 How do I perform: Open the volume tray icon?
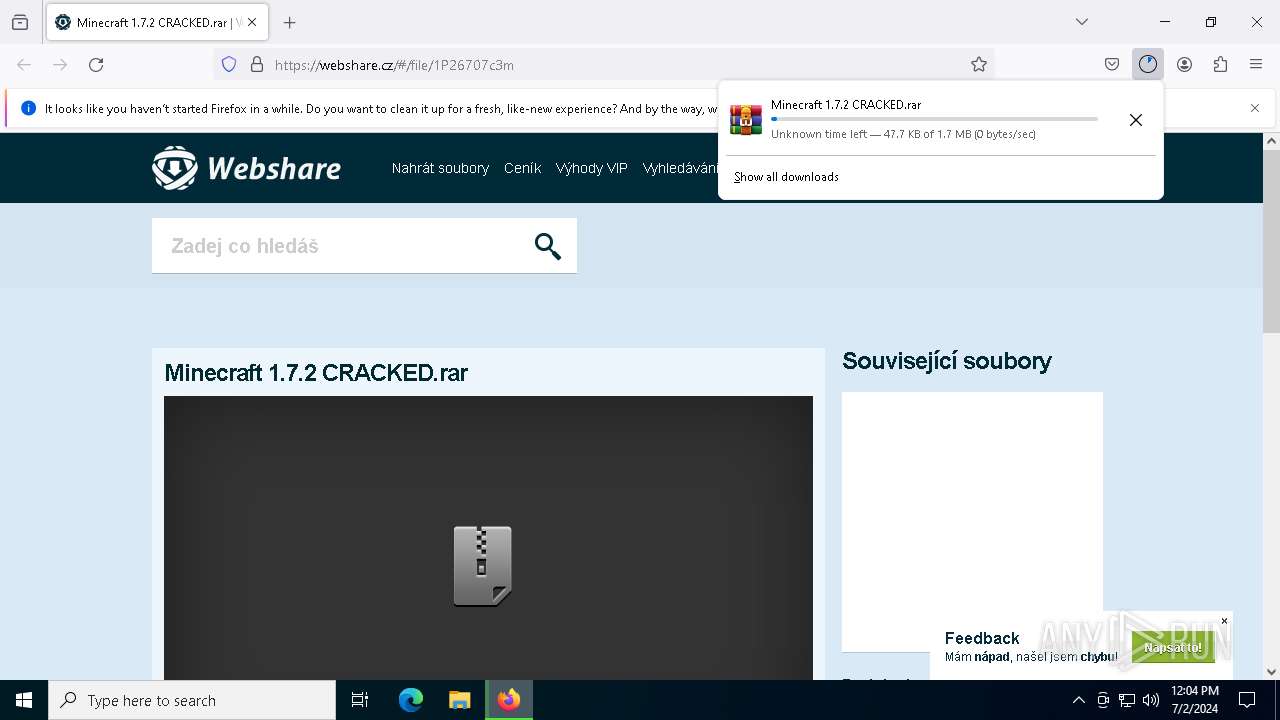[1151, 700]
